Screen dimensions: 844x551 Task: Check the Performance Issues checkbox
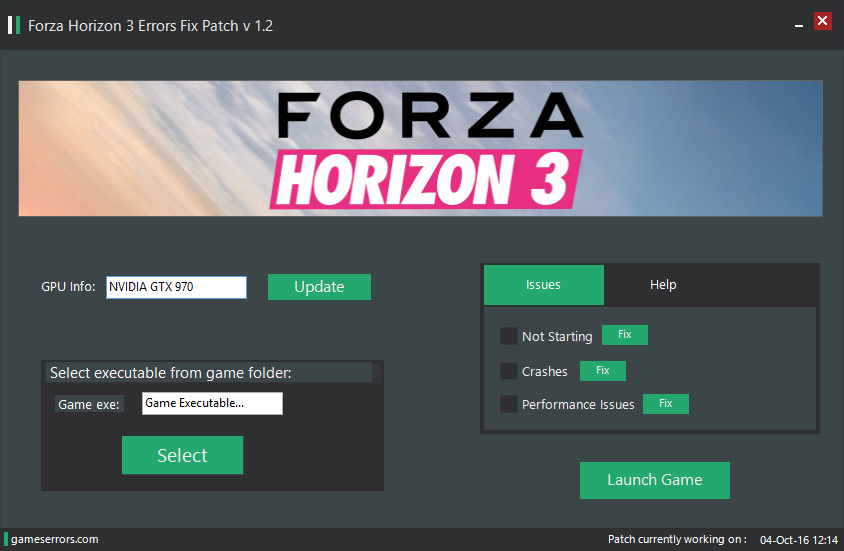click(509, 404)
